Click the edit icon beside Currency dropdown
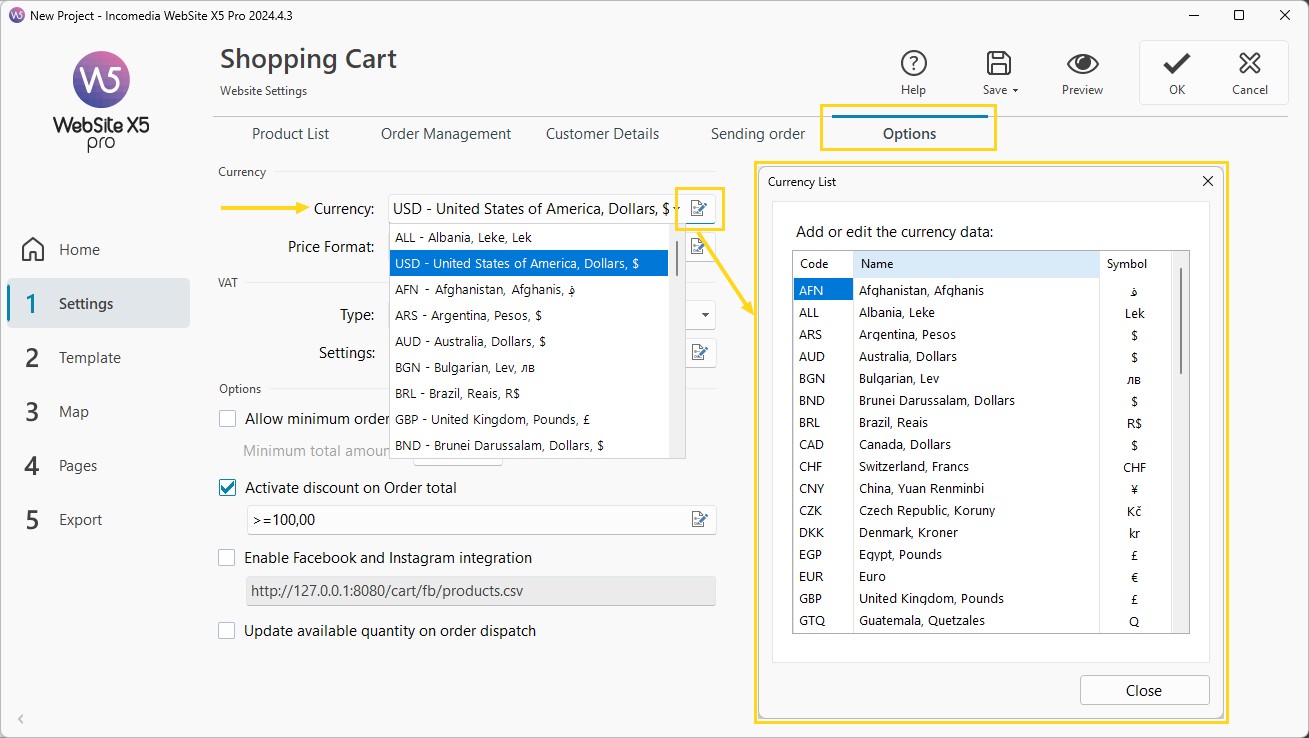This screenshot has width=1309, height=738. pos(699,209)
